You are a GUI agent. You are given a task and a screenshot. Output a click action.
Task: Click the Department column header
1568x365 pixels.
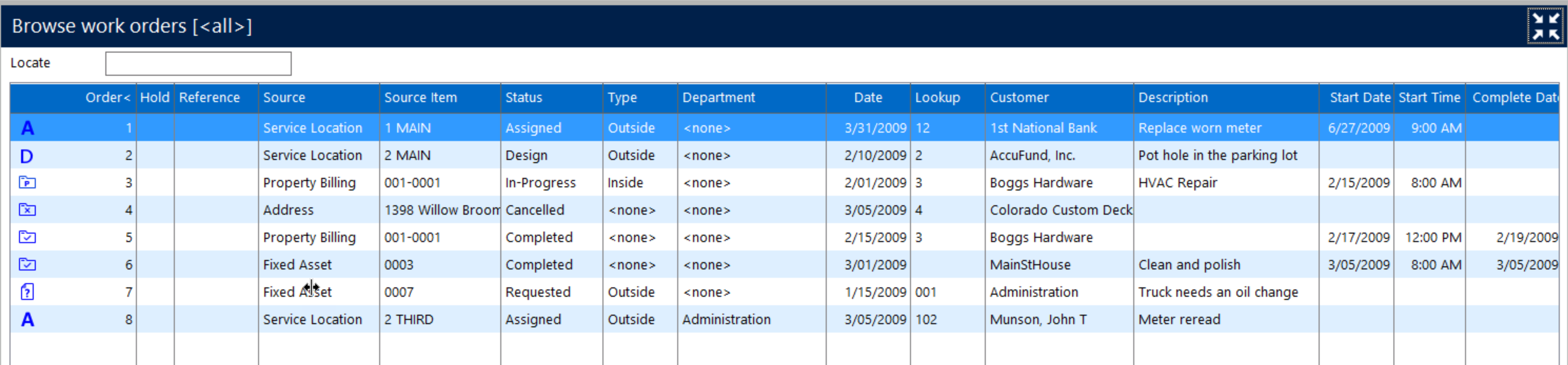click(x=718, y=97)
